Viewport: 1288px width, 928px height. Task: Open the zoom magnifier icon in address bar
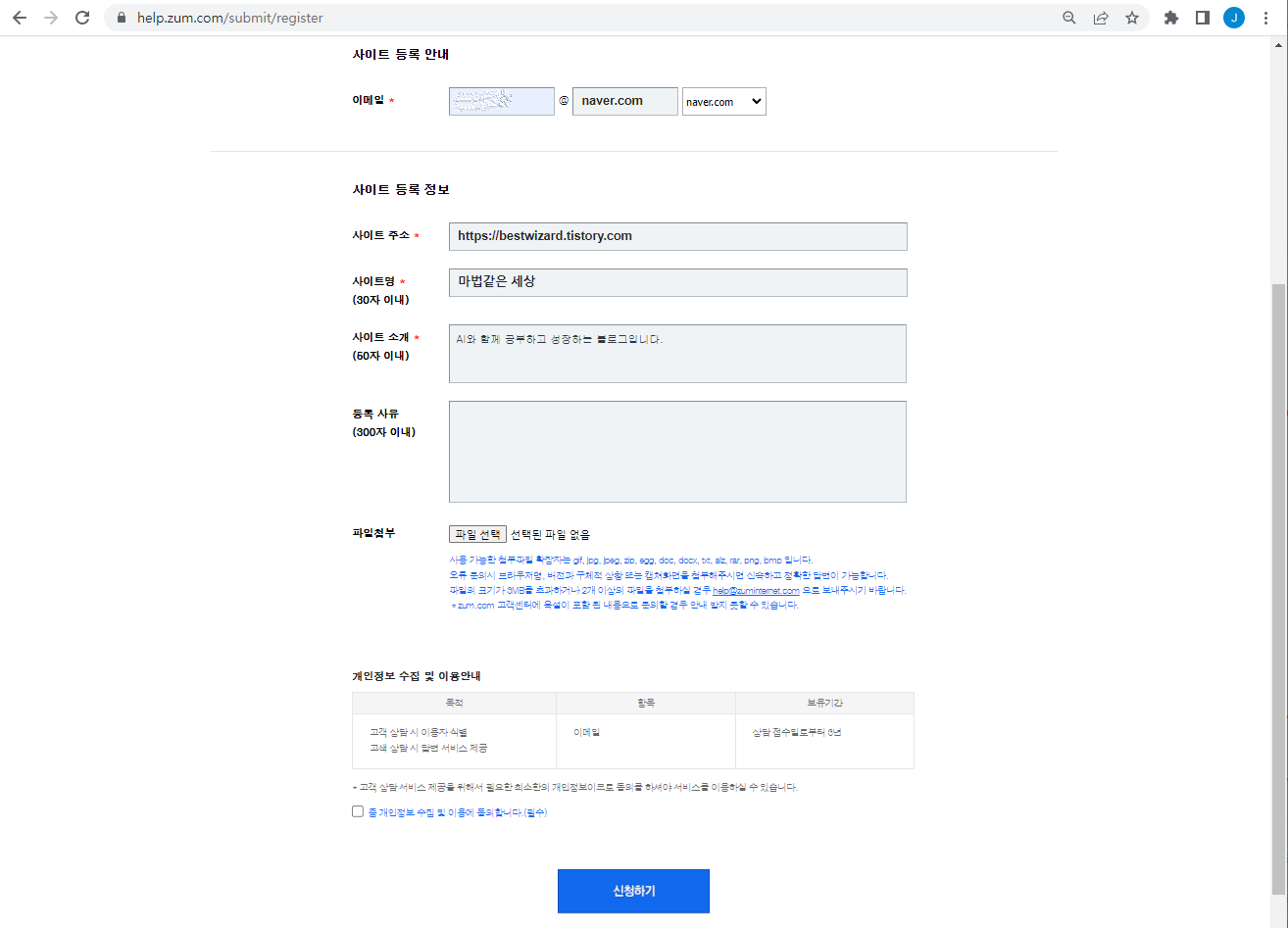point(1068,17)
